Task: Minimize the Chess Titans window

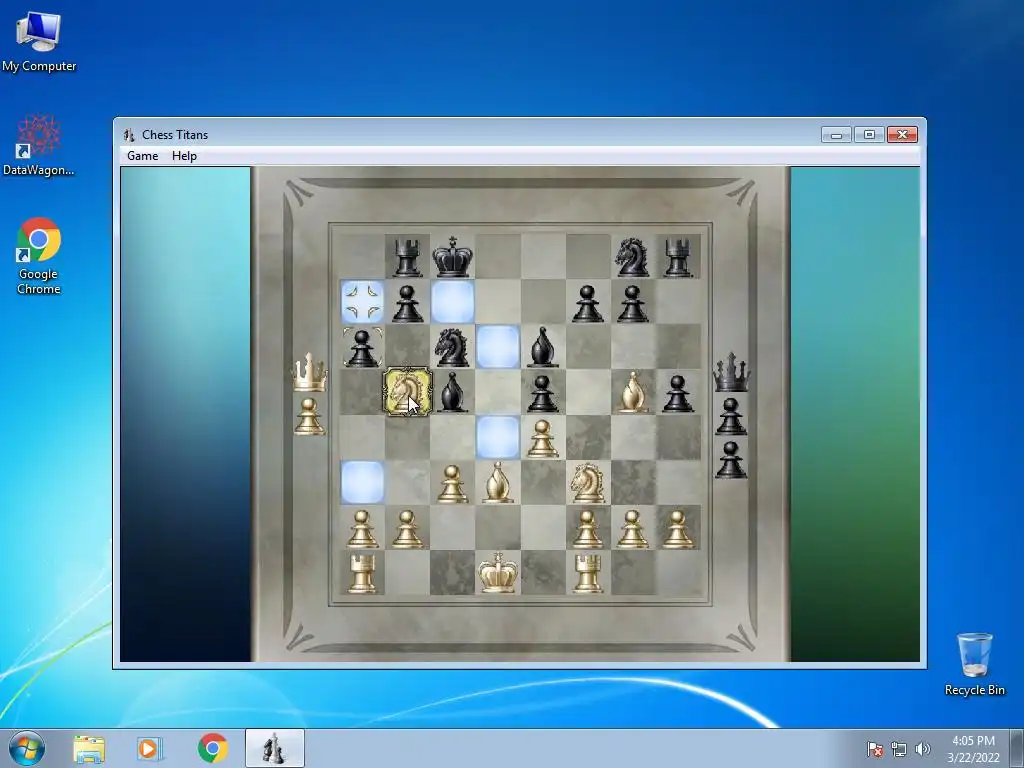Action: [x=836, y=135]
